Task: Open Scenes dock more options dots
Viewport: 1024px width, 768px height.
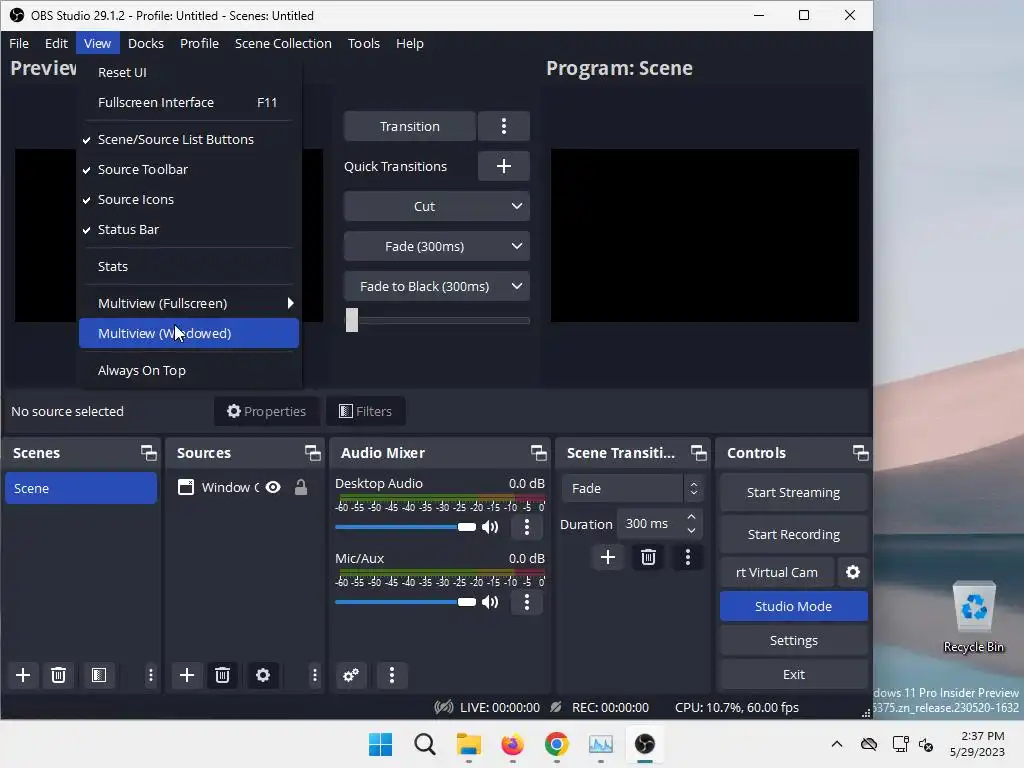Action: pyautogui.click(x=151, y=675)
